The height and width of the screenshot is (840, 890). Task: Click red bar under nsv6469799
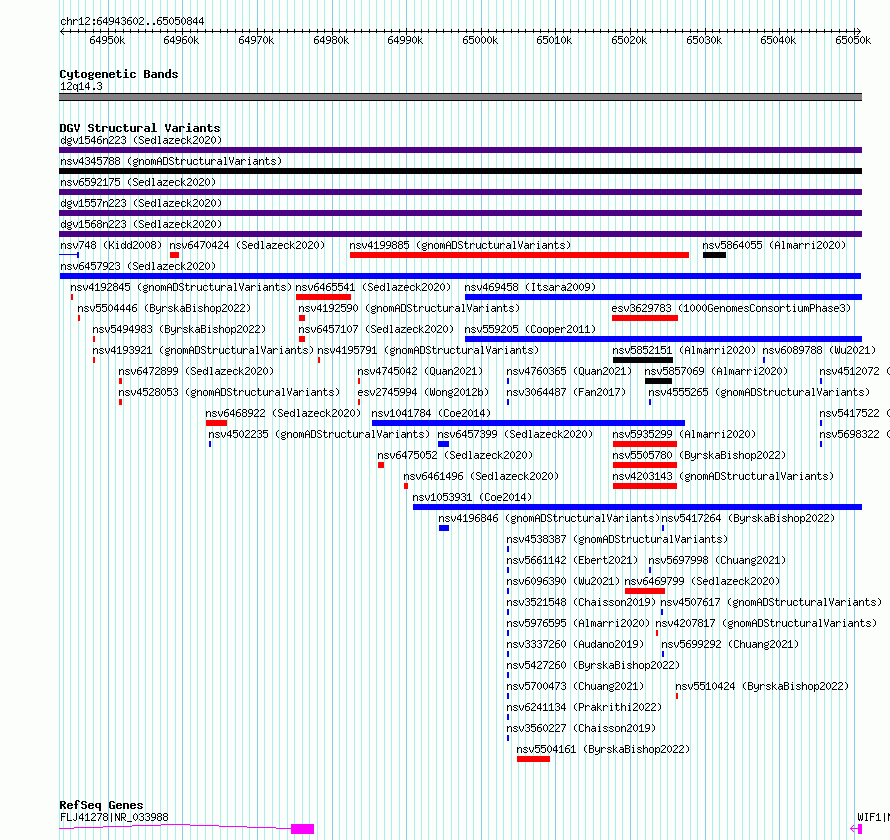click(x=645, y=591)
